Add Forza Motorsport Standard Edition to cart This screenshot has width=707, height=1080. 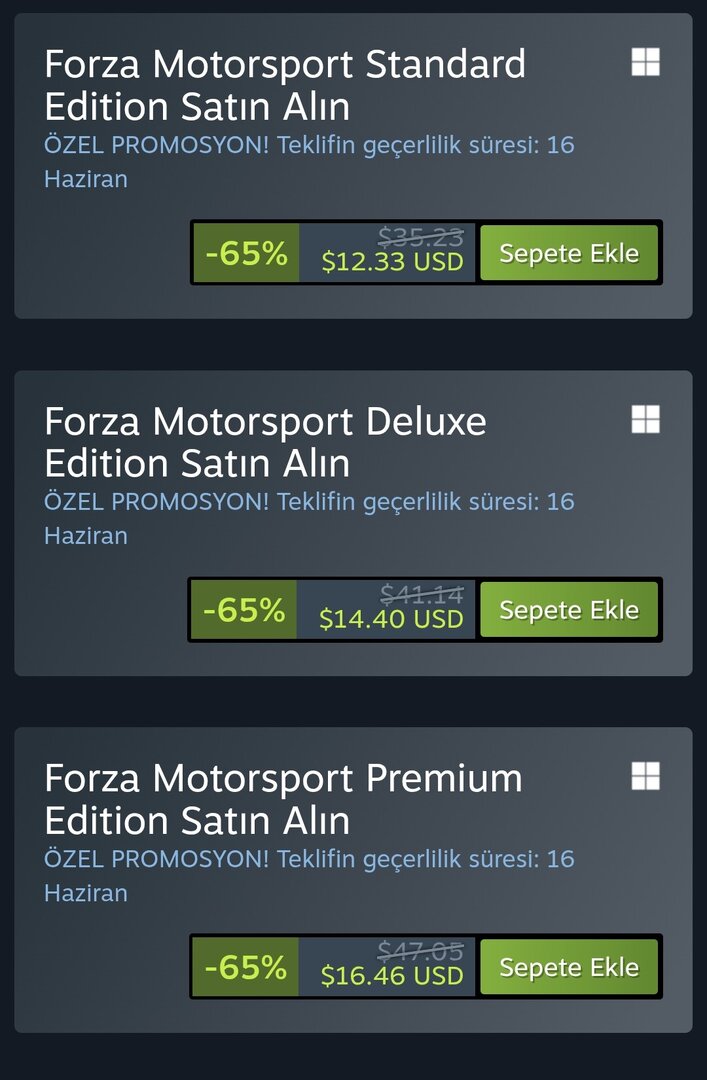click(569, 253)
